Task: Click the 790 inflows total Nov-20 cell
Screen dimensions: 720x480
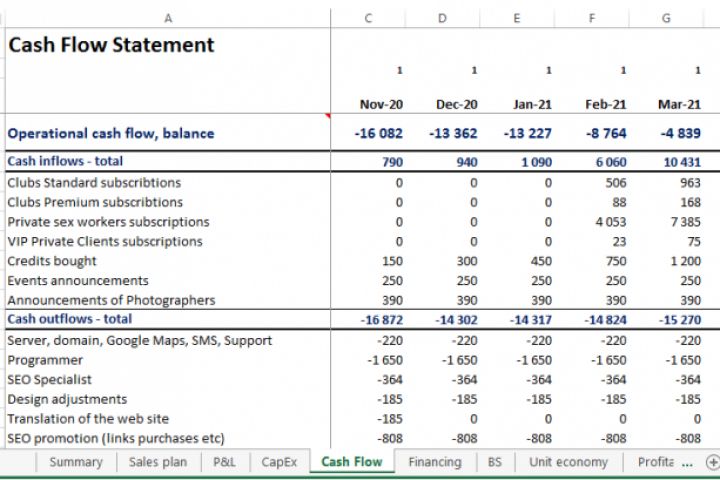Action: coord(392,162)
